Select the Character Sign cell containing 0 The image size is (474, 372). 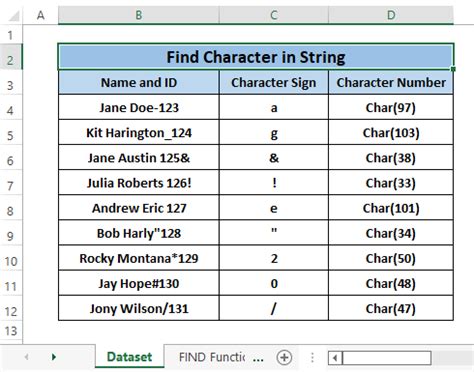click(274, 283)
